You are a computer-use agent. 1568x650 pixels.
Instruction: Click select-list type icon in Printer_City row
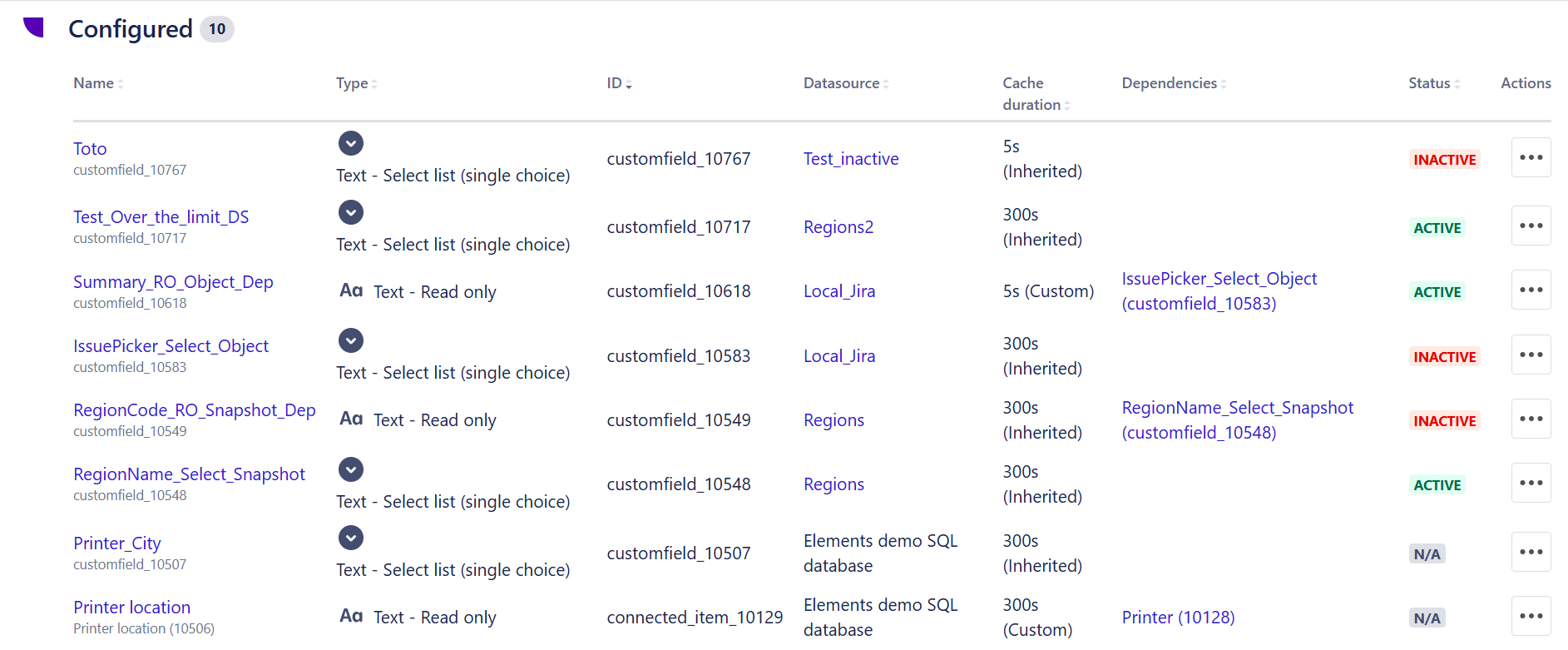(351, 538)
